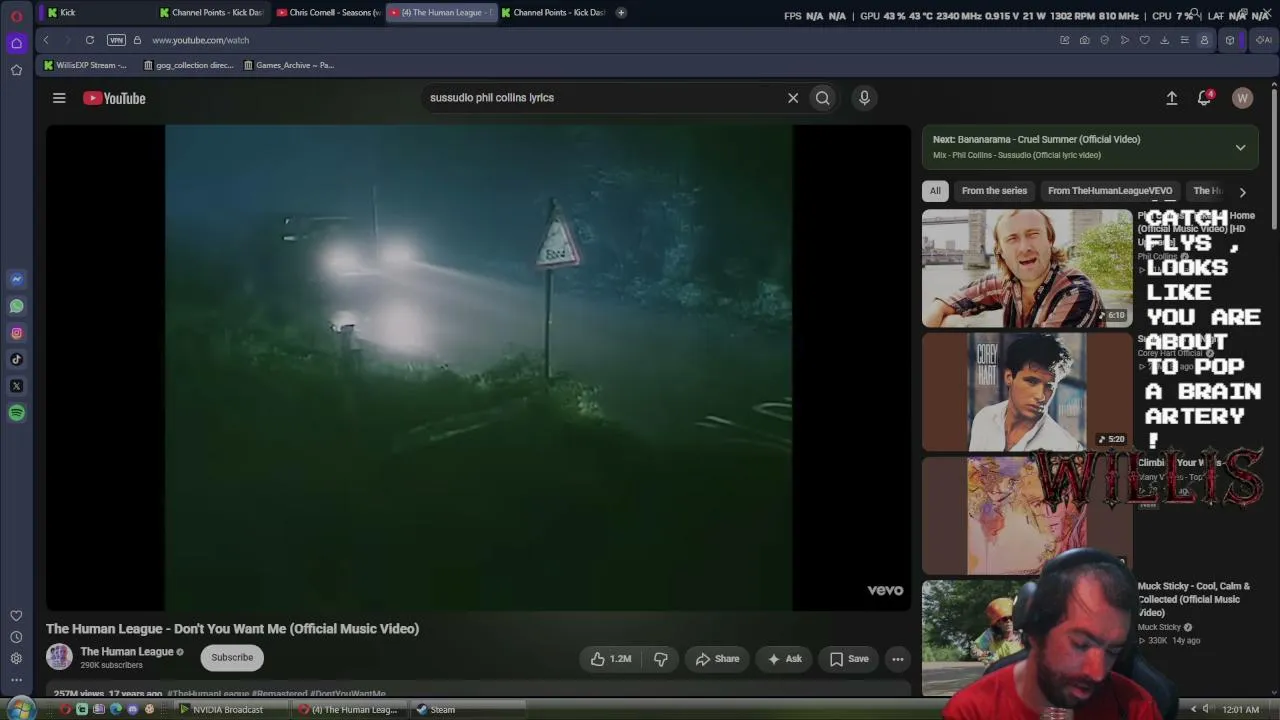This screenshot has width=1280, height=720.
Task: Open WillisEXP Stream bookmark
Action: pyautogui.click(x=86, y=65)
